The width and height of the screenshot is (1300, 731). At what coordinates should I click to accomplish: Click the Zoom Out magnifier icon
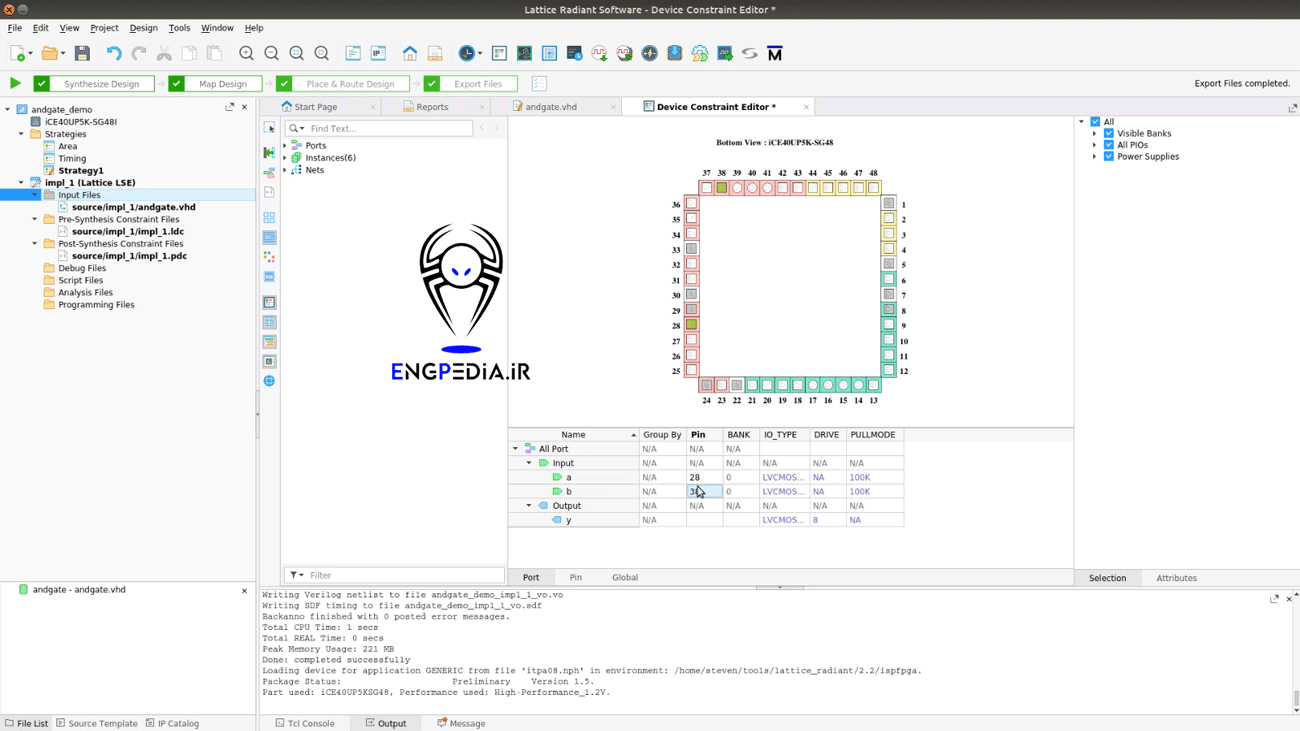coord(271,53)
